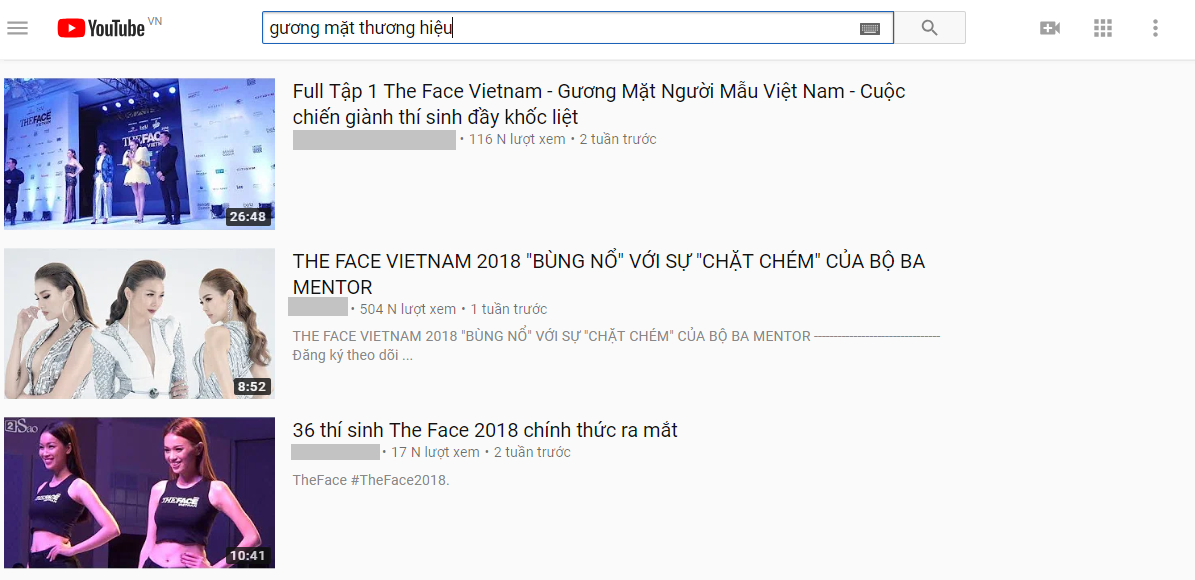
Task: Click the second video's mentor thumbnail
Action: click(x=139, y=323)
